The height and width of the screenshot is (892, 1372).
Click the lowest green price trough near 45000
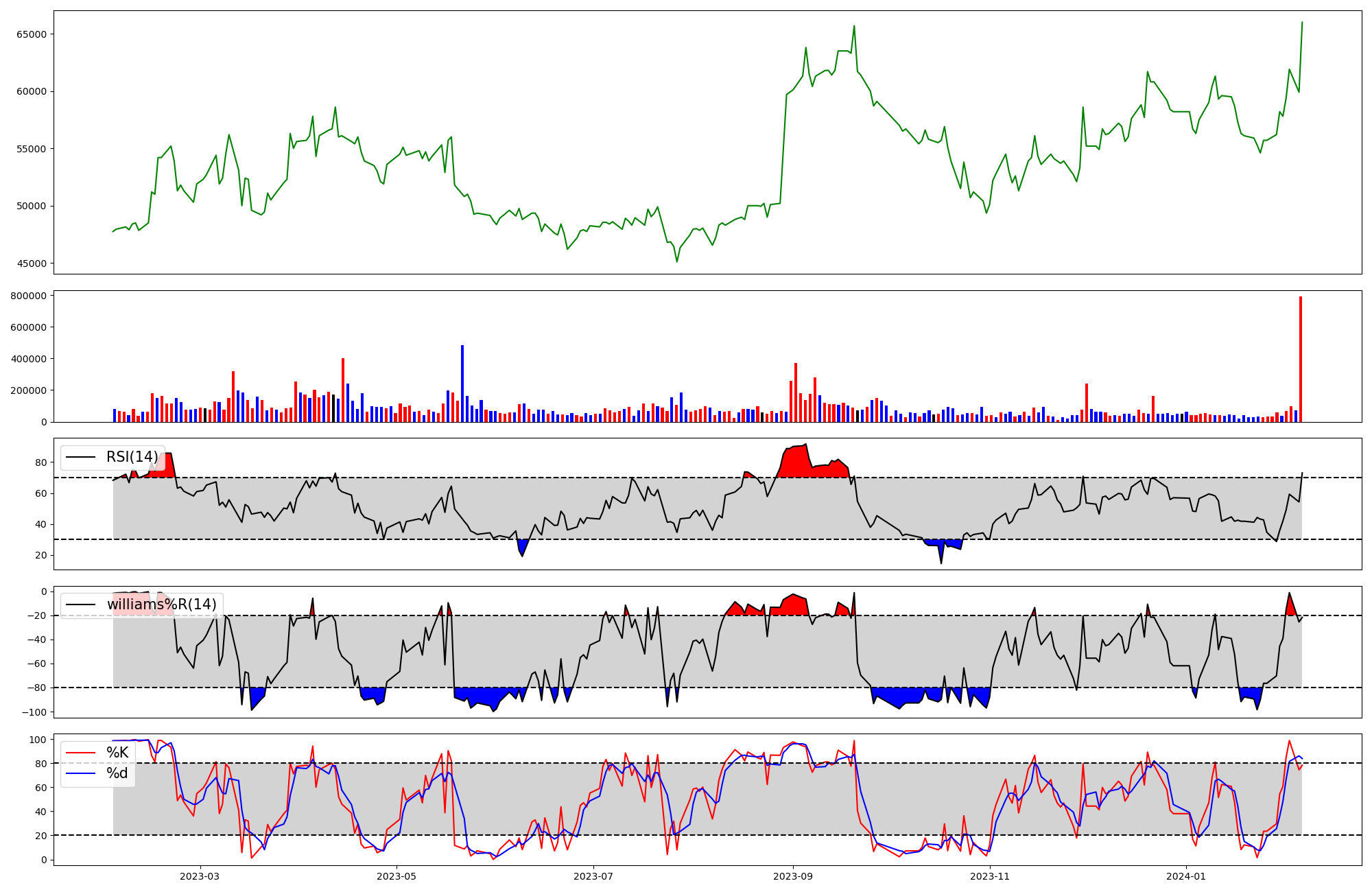click(x=677, y=261)
